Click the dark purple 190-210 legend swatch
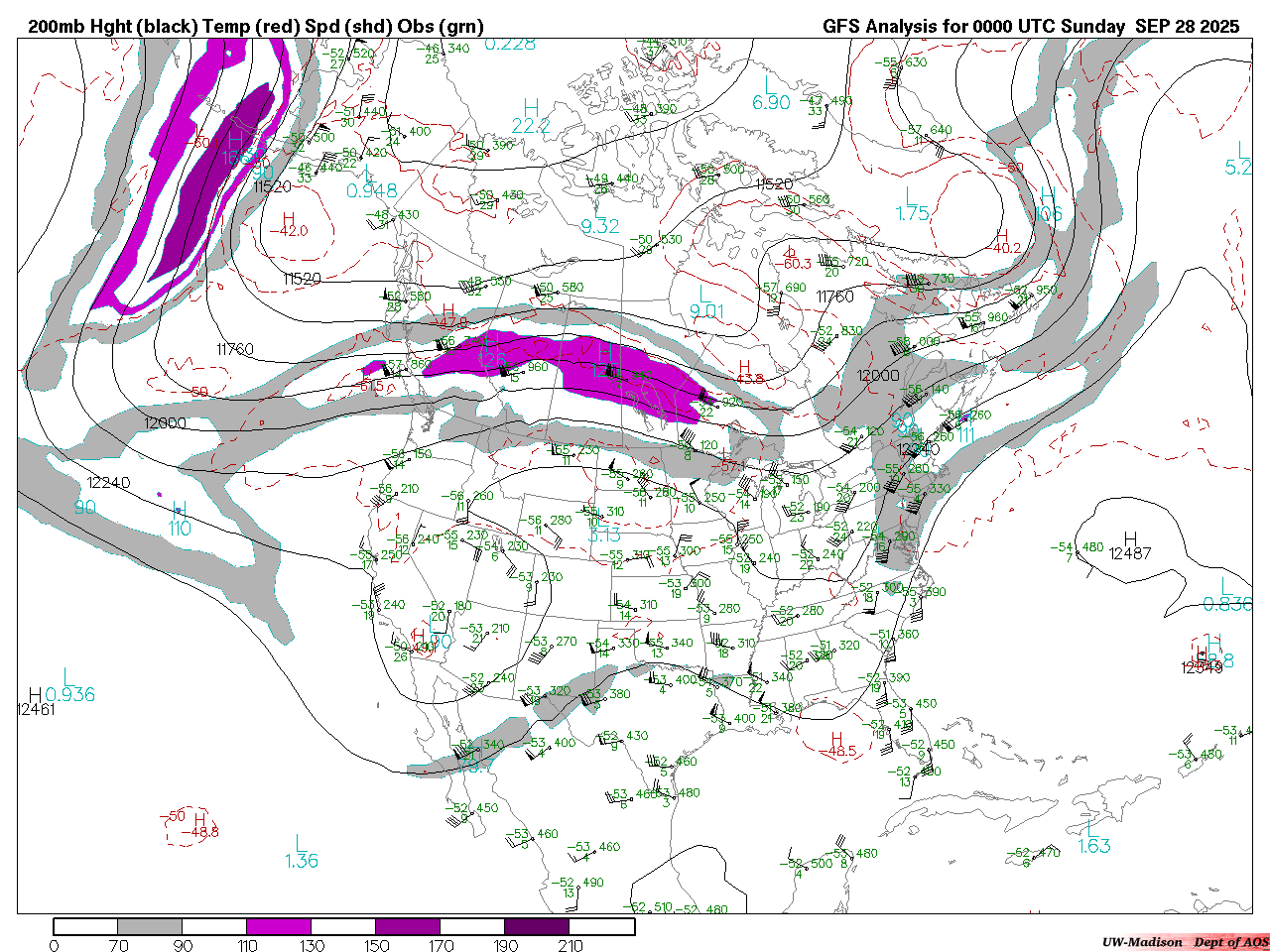Image resolution: width=1270 pixels, height=952 pixels. tap(537, 926)
